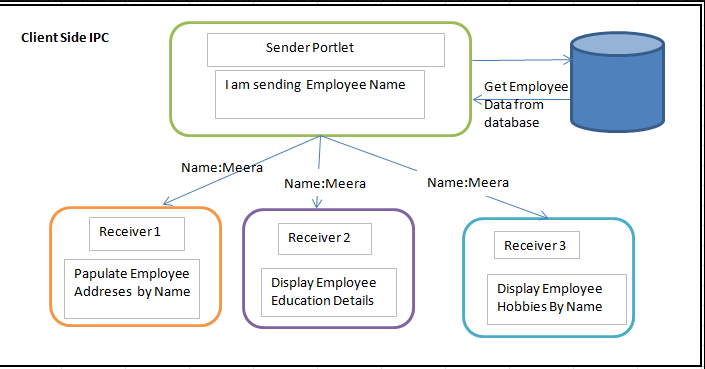The width and height of the screenshot is (705, 369).
Task: Click the Receiver 2 label box
Action: tap(325, 239)
